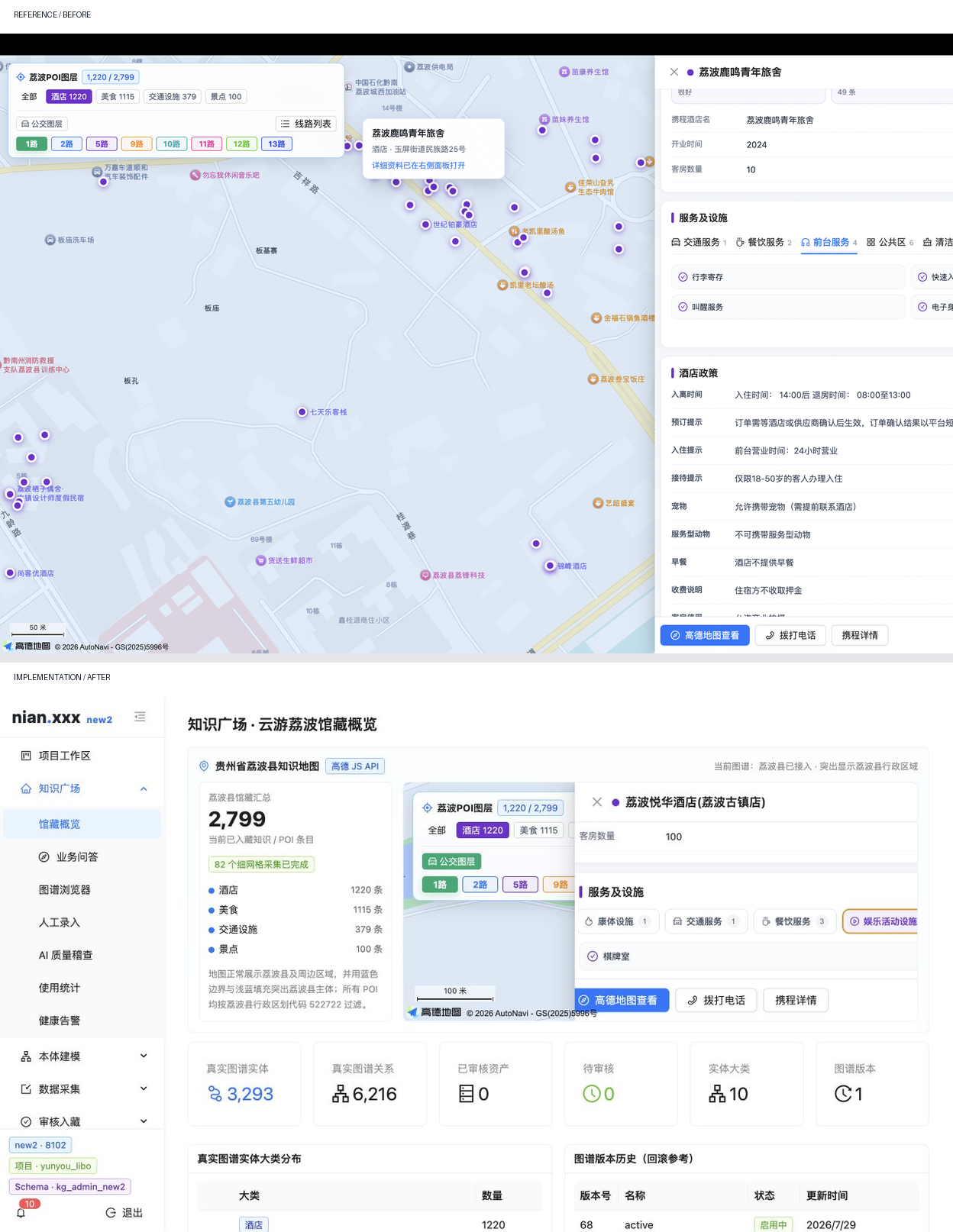This screenshot has width=953, height=1232.
Task: Toggle 10路 bus route chip in reference panel
Action: tap(172, 144)
